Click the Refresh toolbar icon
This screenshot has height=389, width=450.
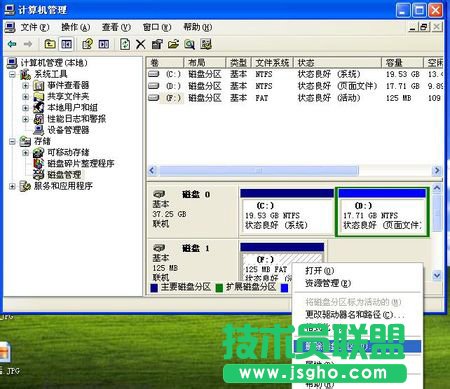click(125, 44)
